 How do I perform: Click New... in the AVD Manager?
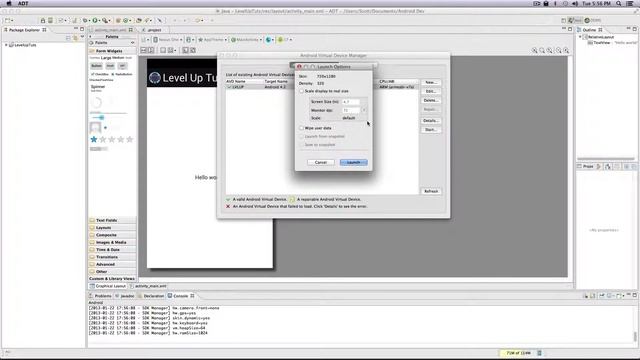431,82
